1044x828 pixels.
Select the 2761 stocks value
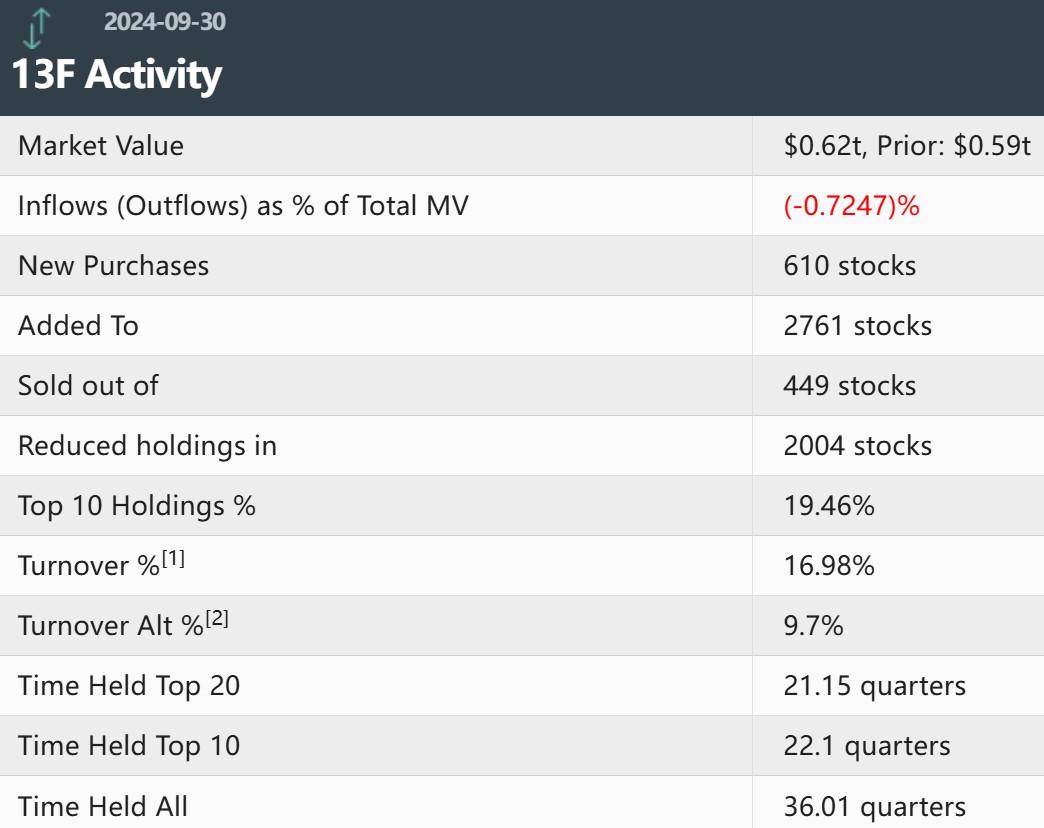click(858, 326)
